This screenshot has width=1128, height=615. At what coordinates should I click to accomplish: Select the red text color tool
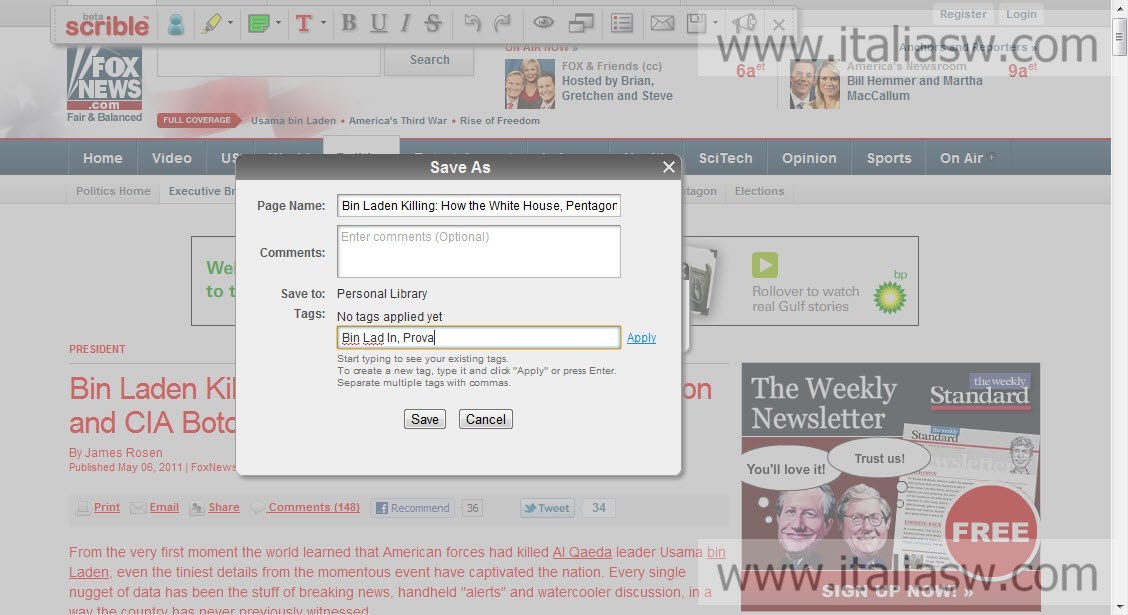click(x=304, y=24)
